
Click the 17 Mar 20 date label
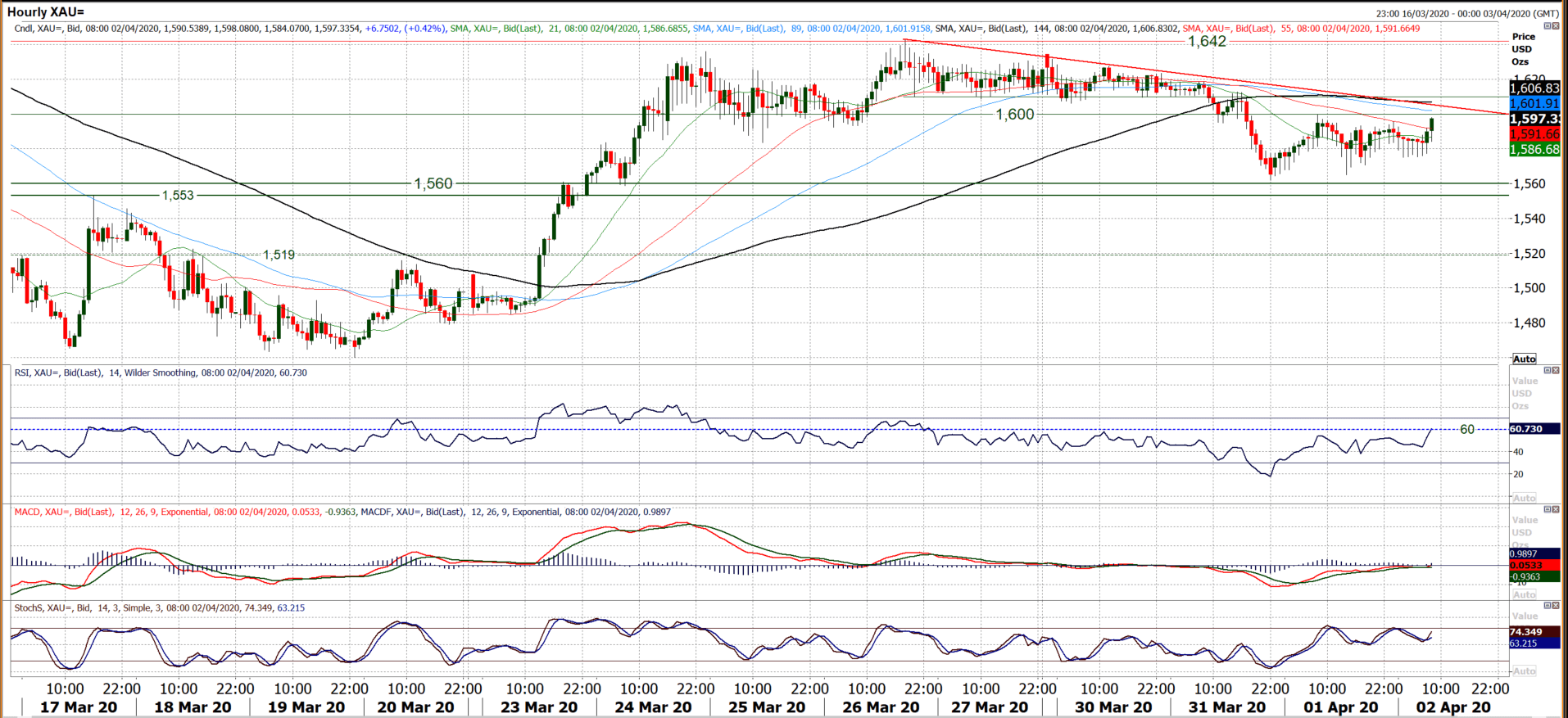(79, 707)
